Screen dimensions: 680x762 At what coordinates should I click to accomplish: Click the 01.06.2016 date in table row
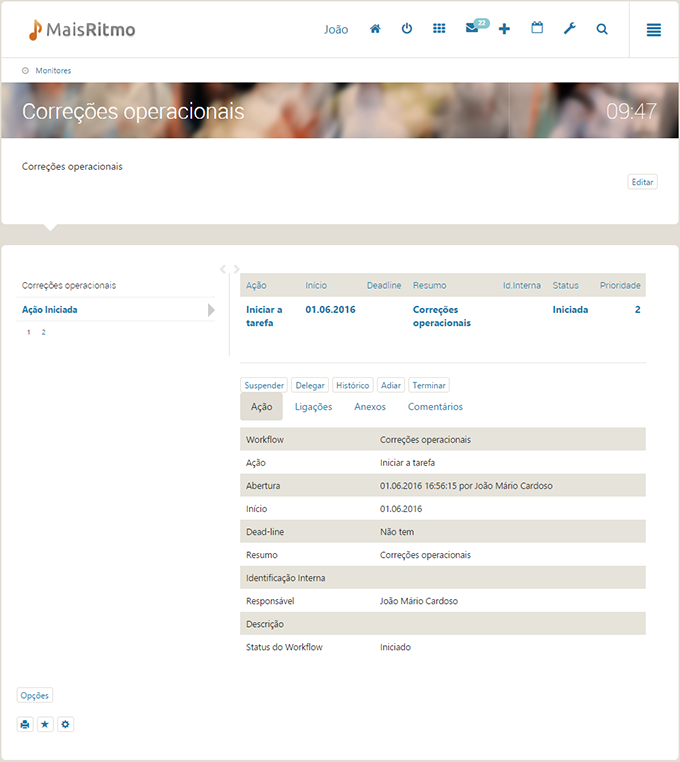(330, 310)
